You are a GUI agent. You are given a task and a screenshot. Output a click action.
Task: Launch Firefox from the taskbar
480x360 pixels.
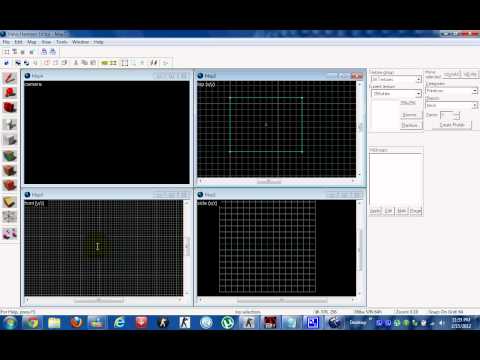[76, 323]
